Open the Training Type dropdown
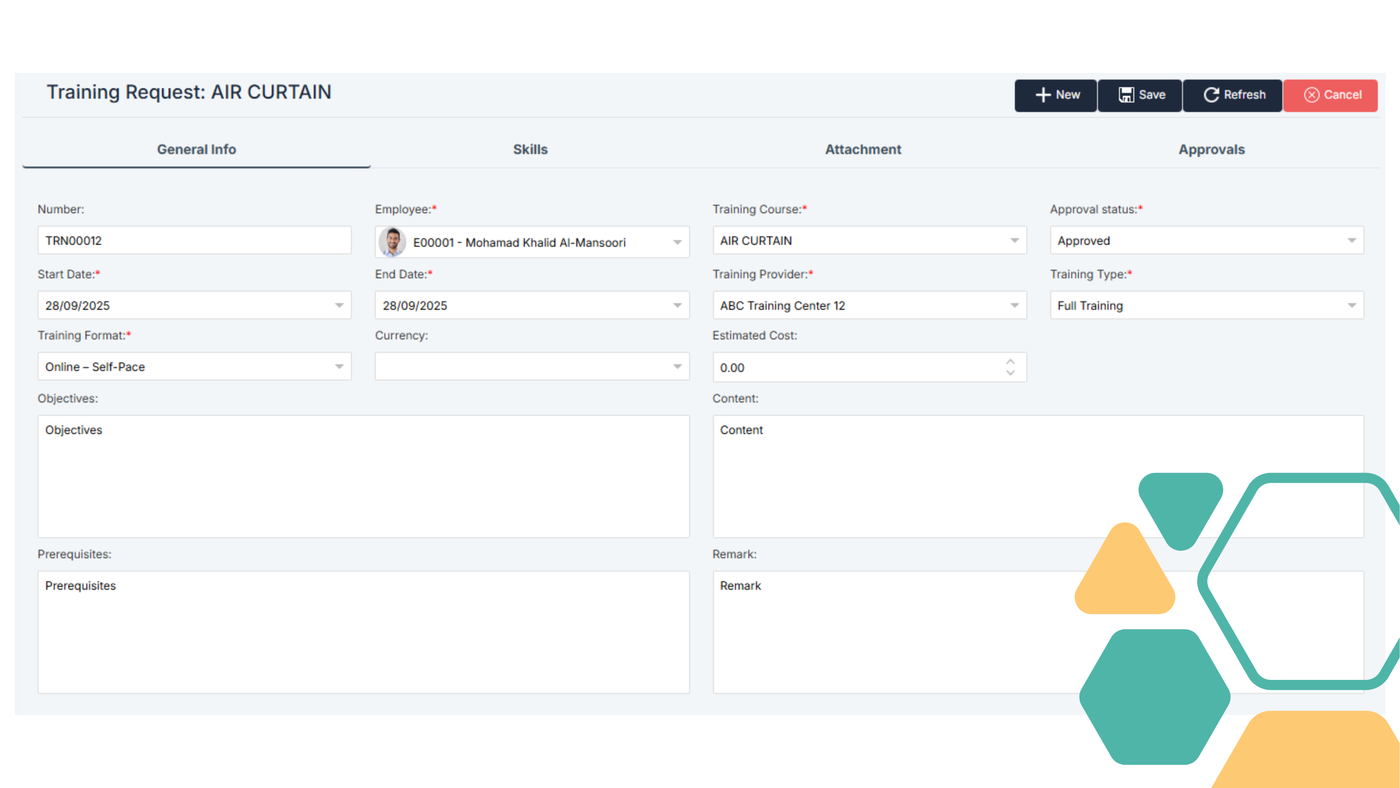This screenshot has width=1400, height=788. click(x=1352, y=306)
